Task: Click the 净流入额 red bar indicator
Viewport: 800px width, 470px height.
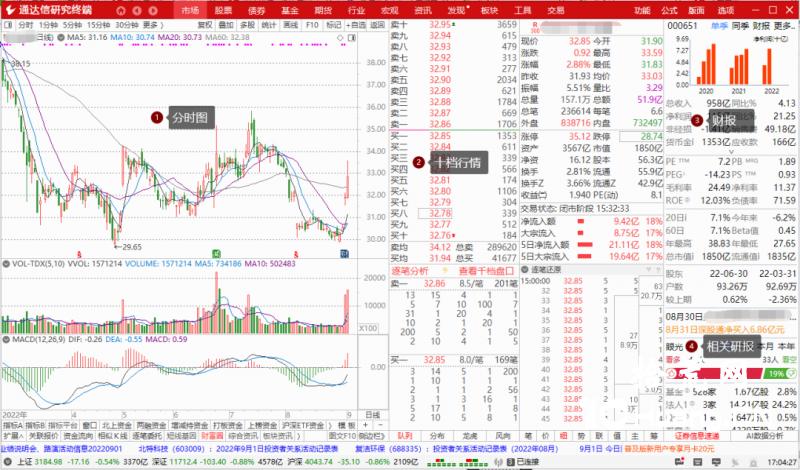Action: [x=580, y=221]
